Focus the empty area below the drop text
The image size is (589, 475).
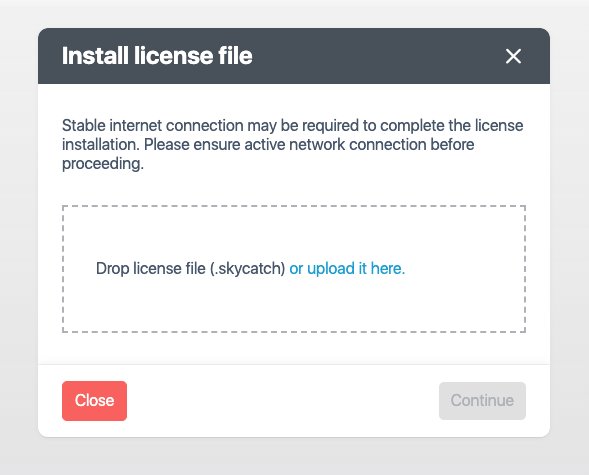coord(294,306)
